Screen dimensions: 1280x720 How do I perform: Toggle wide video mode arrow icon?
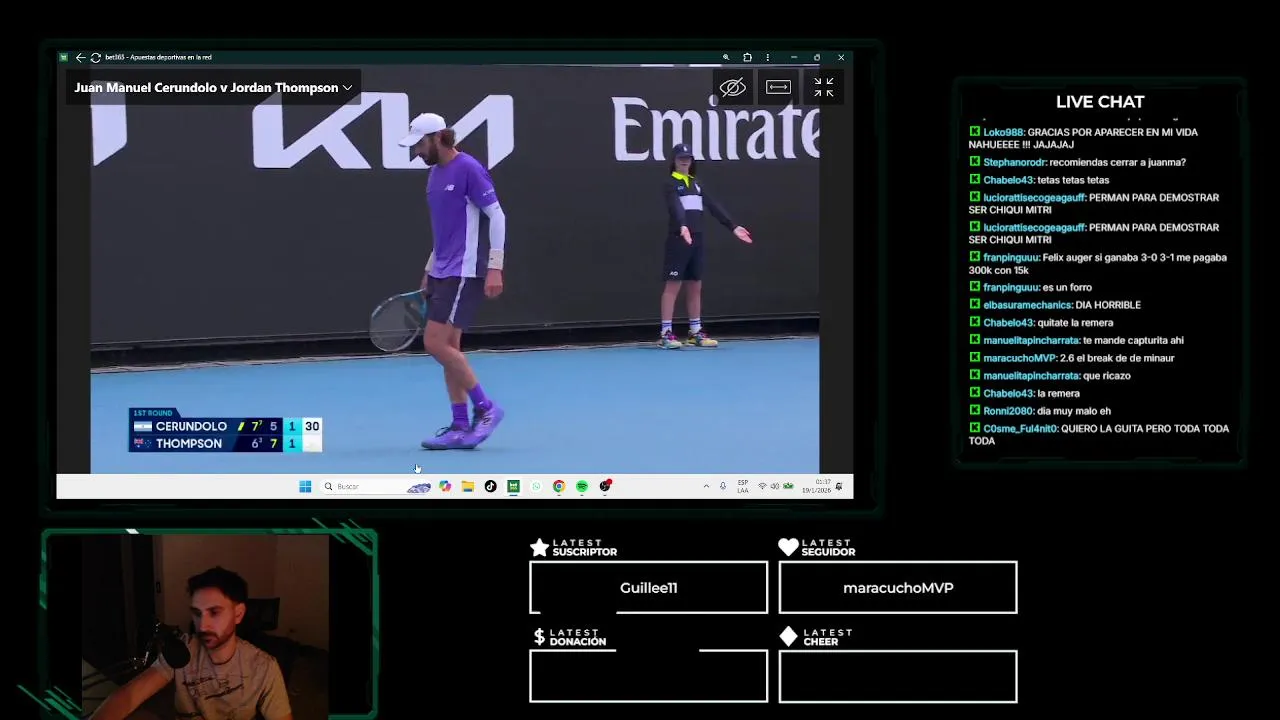coord(778,88)
